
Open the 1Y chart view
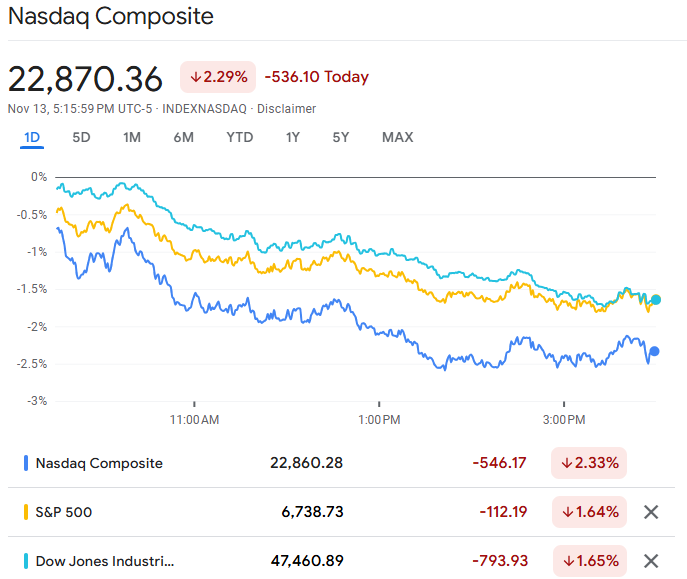point(292,137)
